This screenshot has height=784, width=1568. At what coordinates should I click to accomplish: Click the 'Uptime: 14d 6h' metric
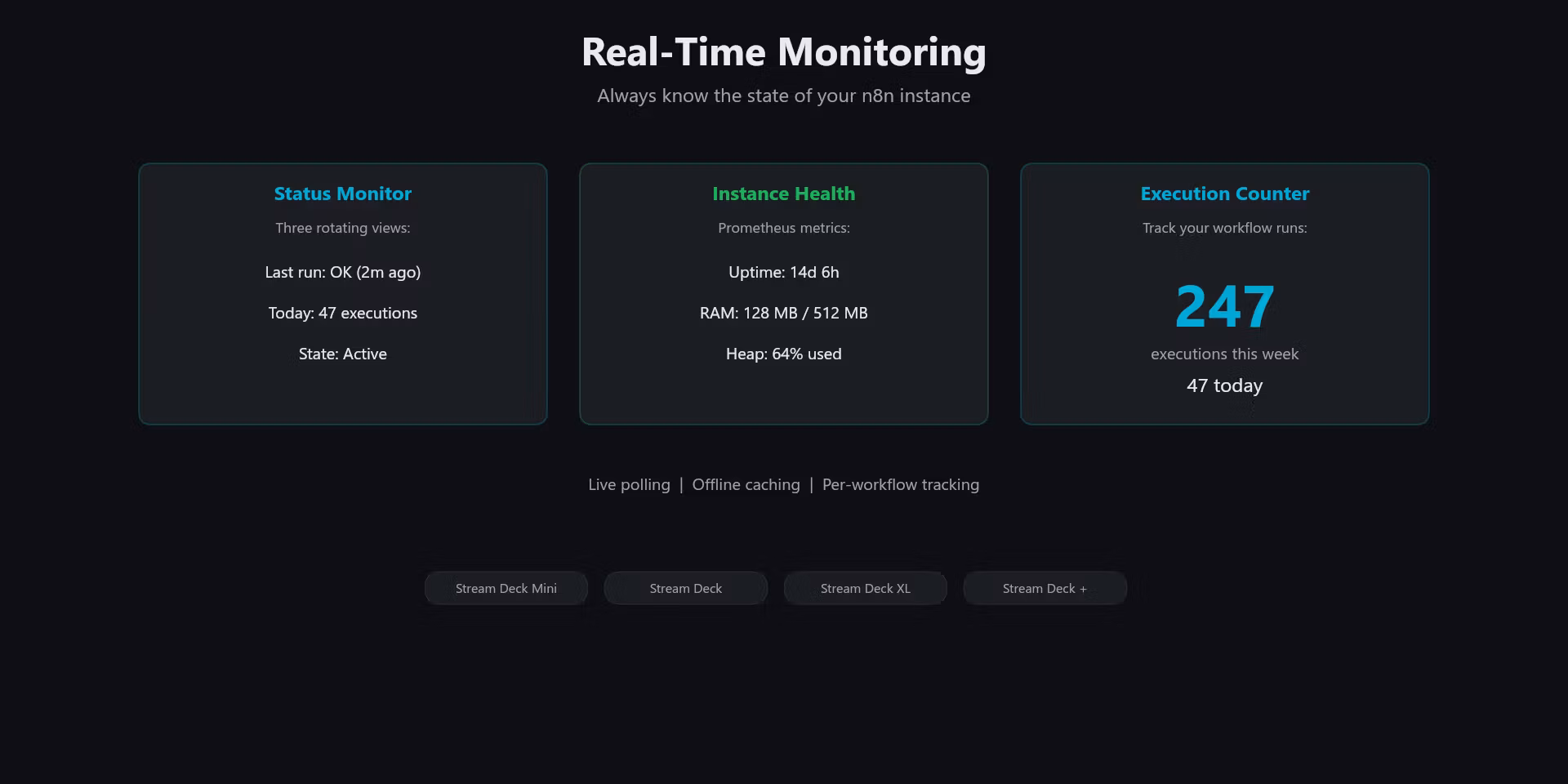coord(783,272)
